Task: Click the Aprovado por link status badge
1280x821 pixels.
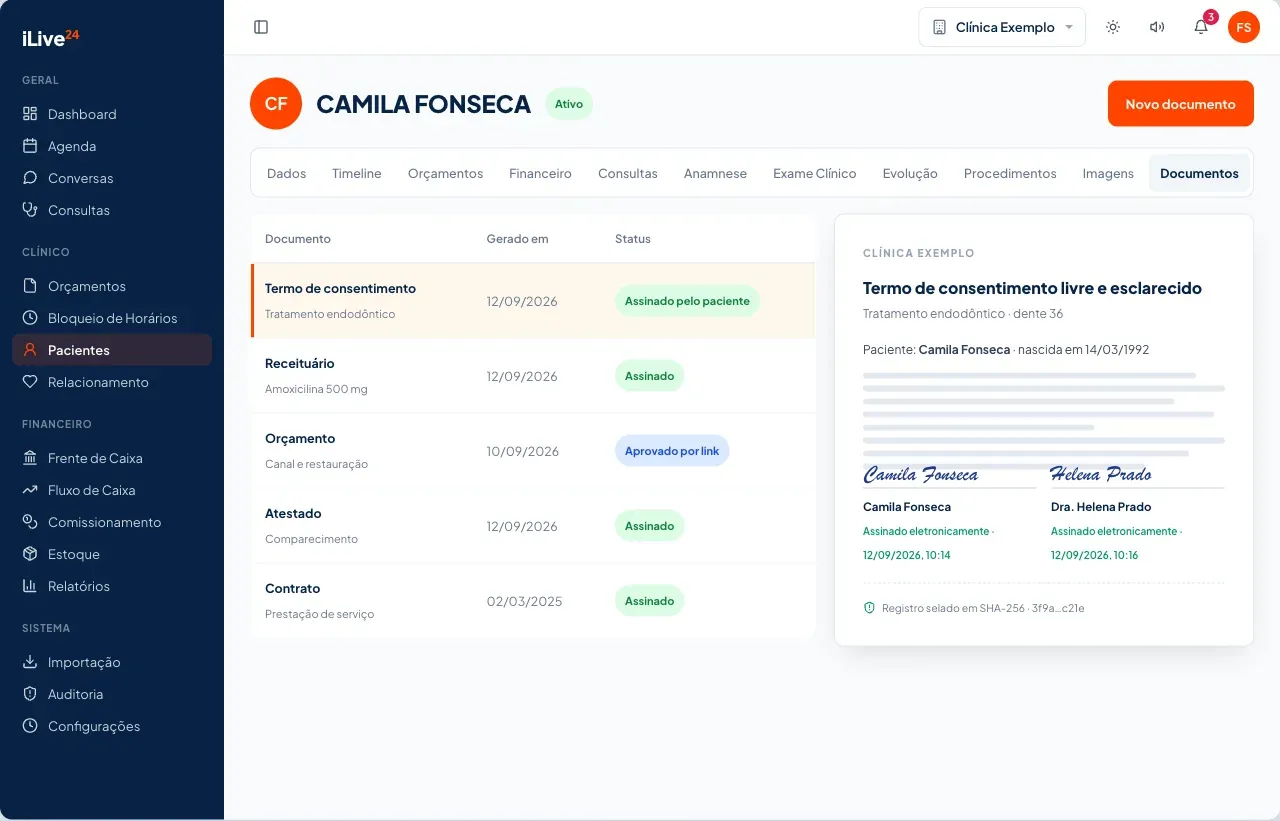Action: coord(672,451)
